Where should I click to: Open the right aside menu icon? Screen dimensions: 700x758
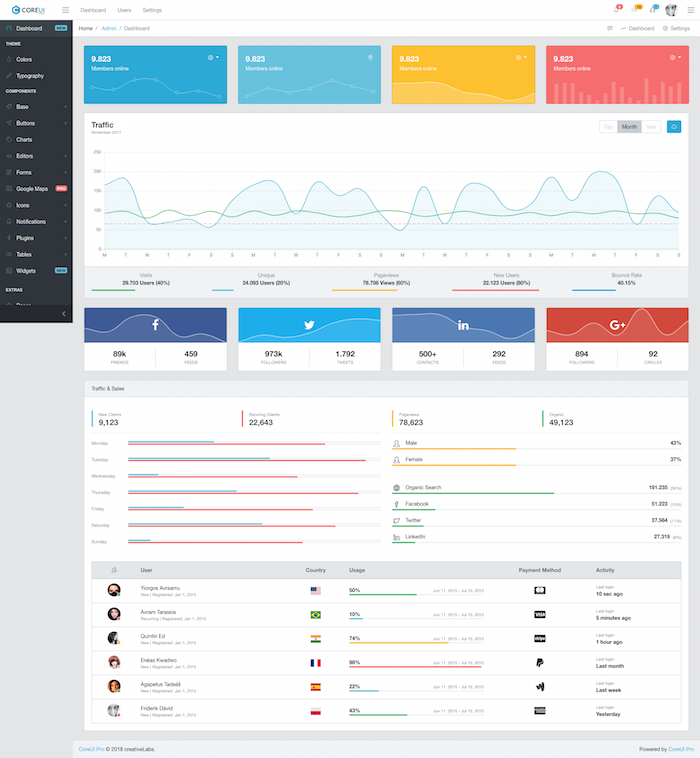pyautogui.click(x=690, y=10)
